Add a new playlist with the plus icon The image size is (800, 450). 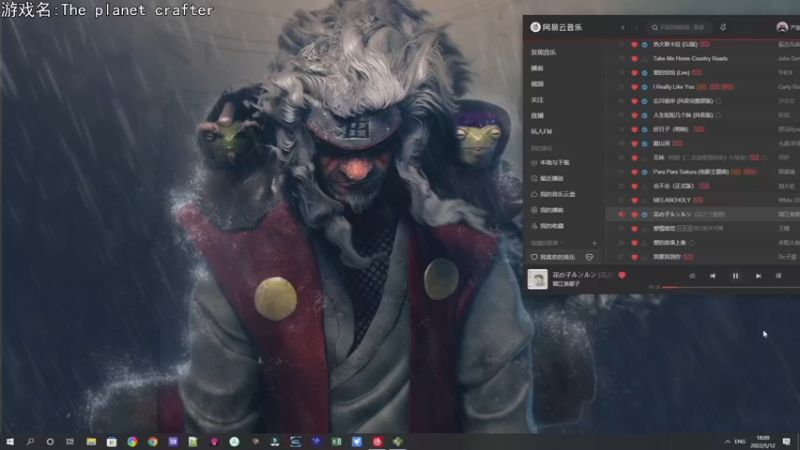click(x=594, y=243)
